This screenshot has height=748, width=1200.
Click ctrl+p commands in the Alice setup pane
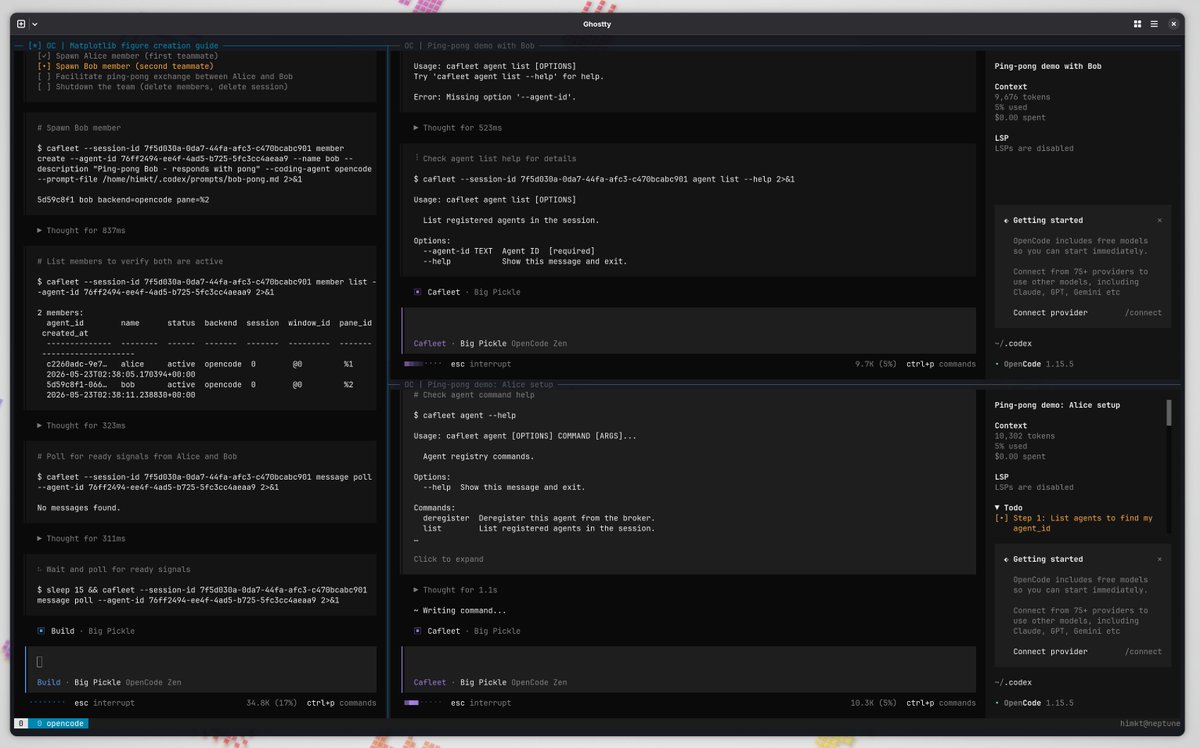941,703
